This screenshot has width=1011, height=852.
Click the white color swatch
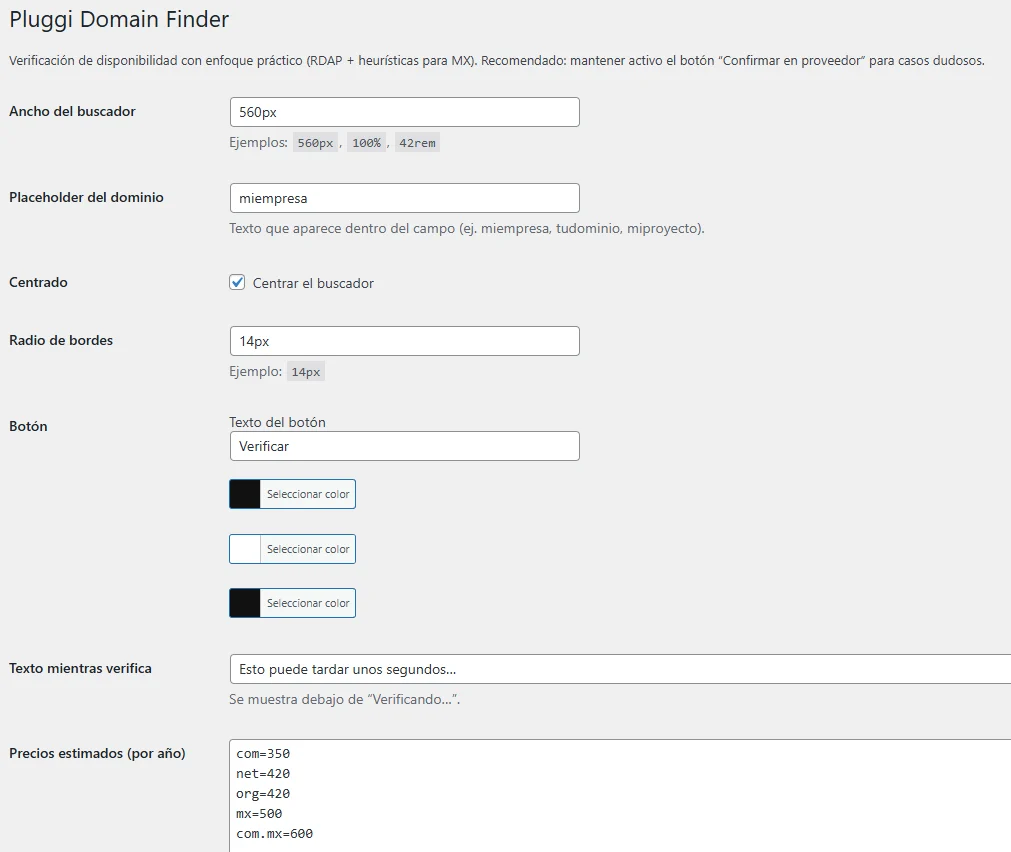[245, 549]
